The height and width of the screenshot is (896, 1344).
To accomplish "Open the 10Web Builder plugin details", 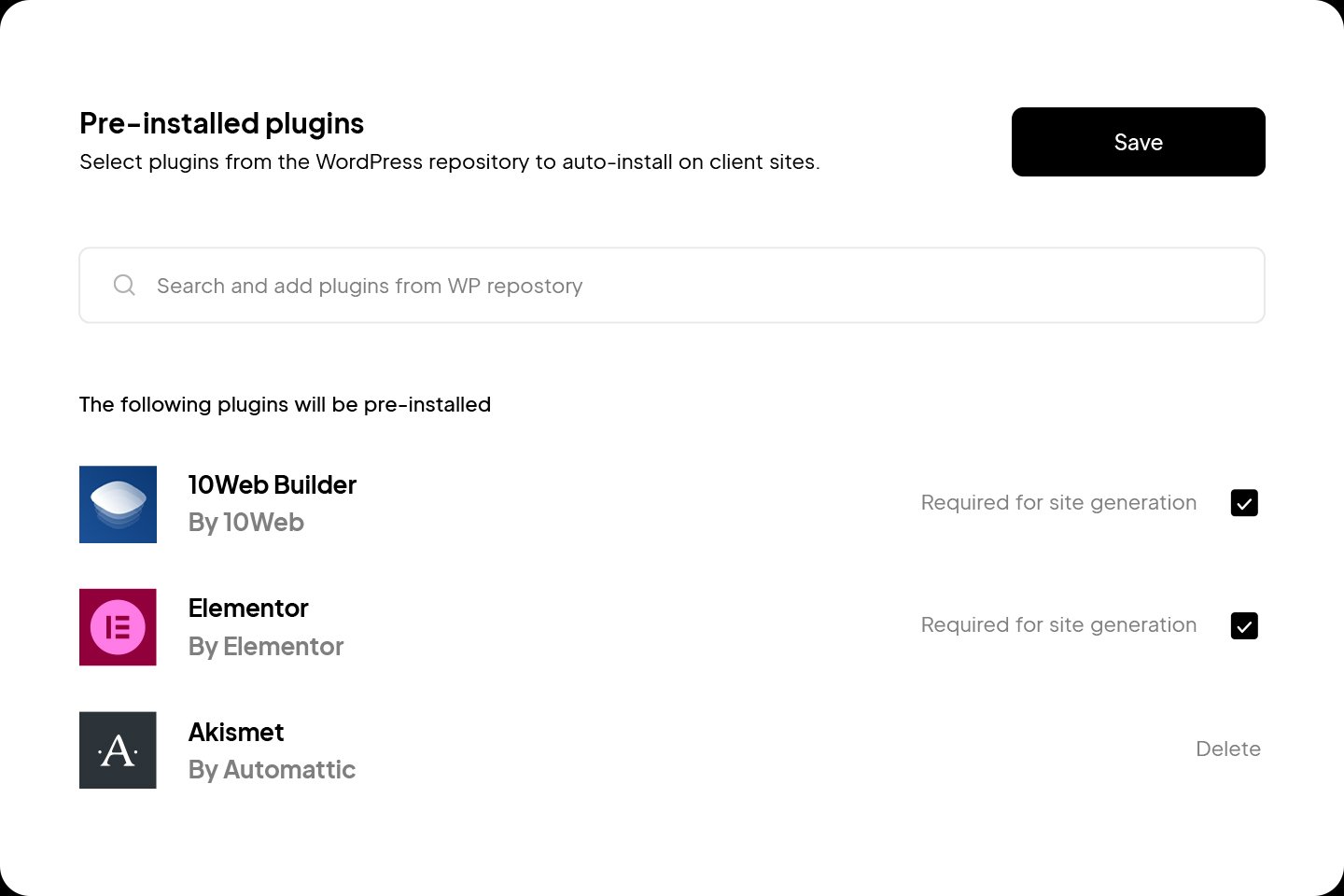I will (x=272, y=484).
